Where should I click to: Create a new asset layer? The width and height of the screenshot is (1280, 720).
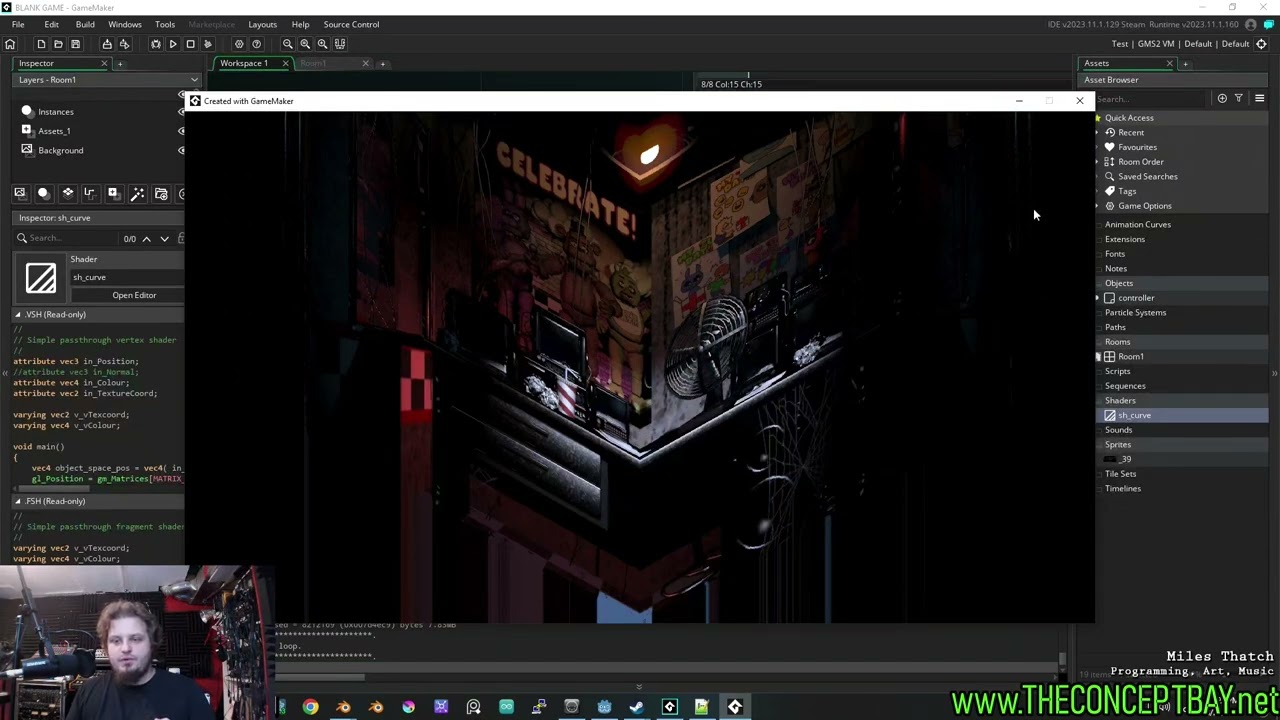[x=113, y=193]
